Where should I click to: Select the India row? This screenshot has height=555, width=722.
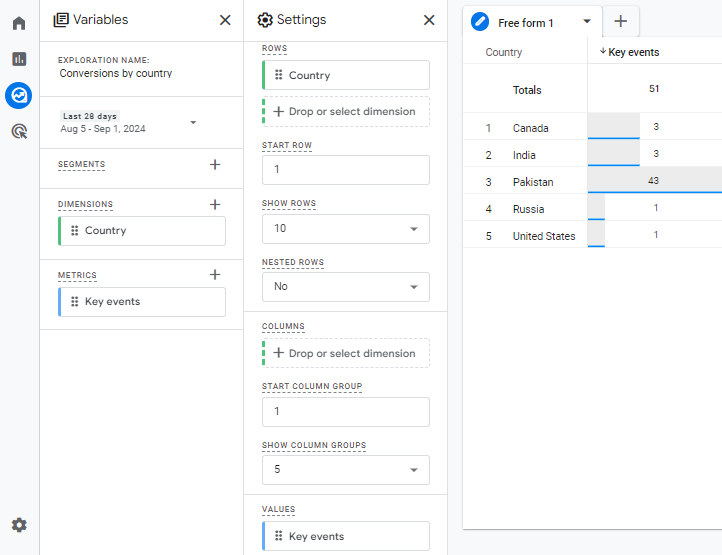592,153
